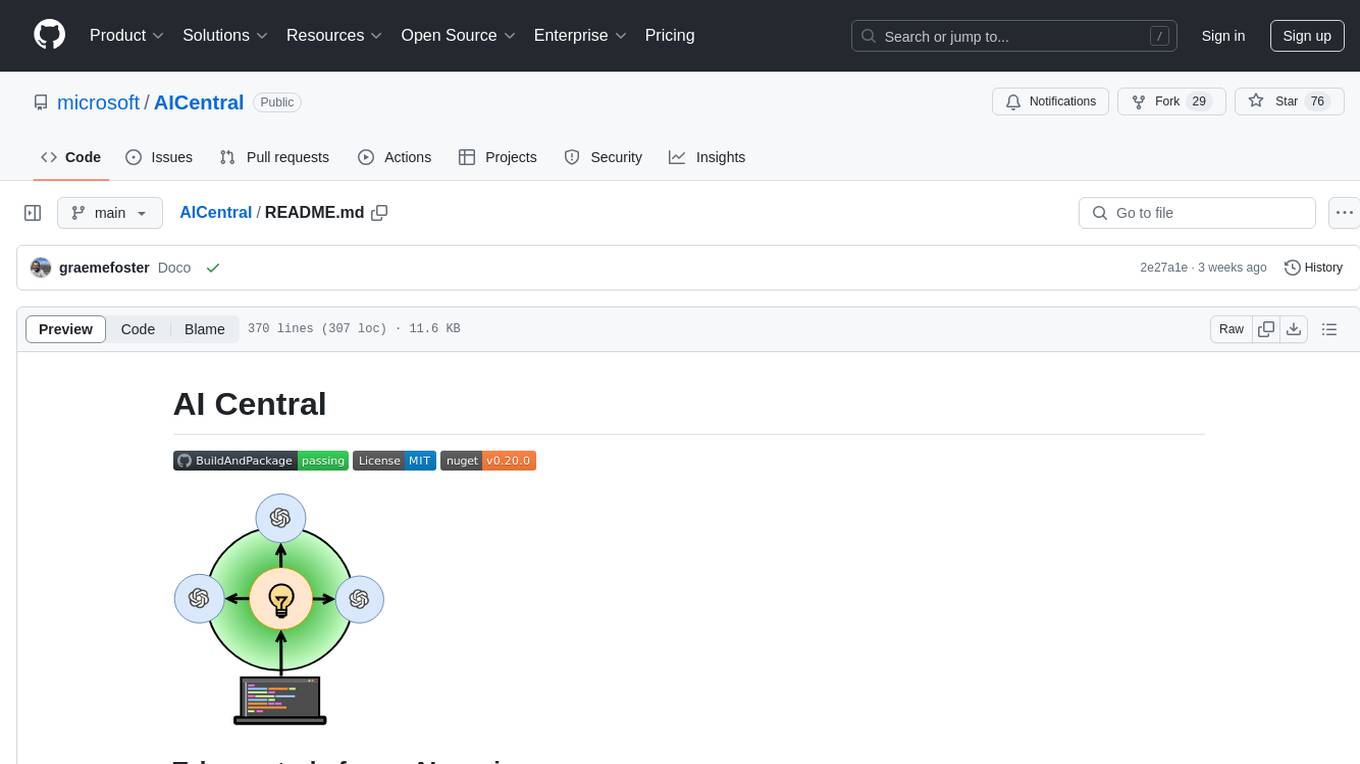Image resolution: width=1360 pixels, height=764 pixels.
Task: Open the Raw file view
Action: 1231,329
